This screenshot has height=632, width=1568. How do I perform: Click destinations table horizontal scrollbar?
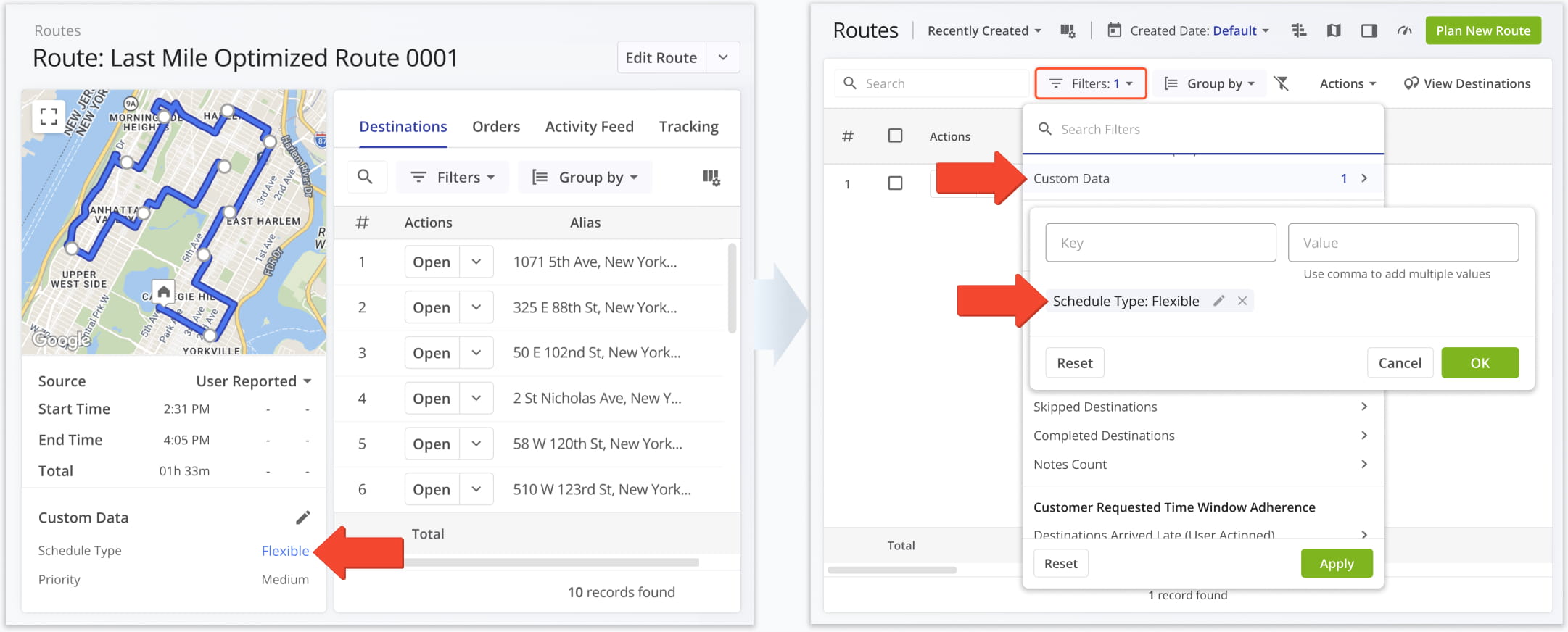[x=551, y=562]
